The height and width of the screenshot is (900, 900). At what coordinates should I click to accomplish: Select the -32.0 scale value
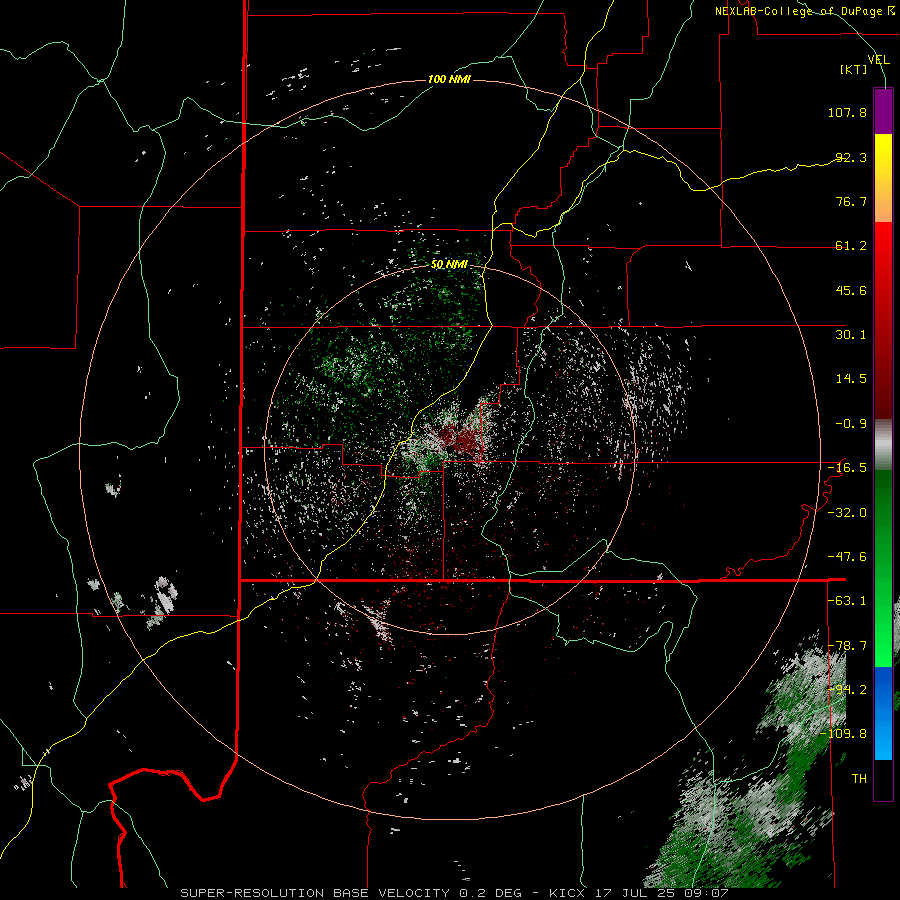(847, 513)
